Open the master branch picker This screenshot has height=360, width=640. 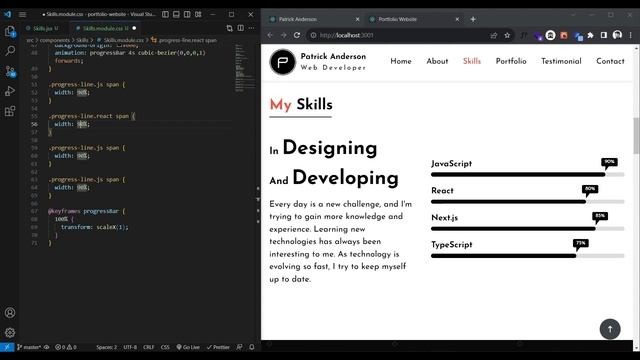pos(29,347)
